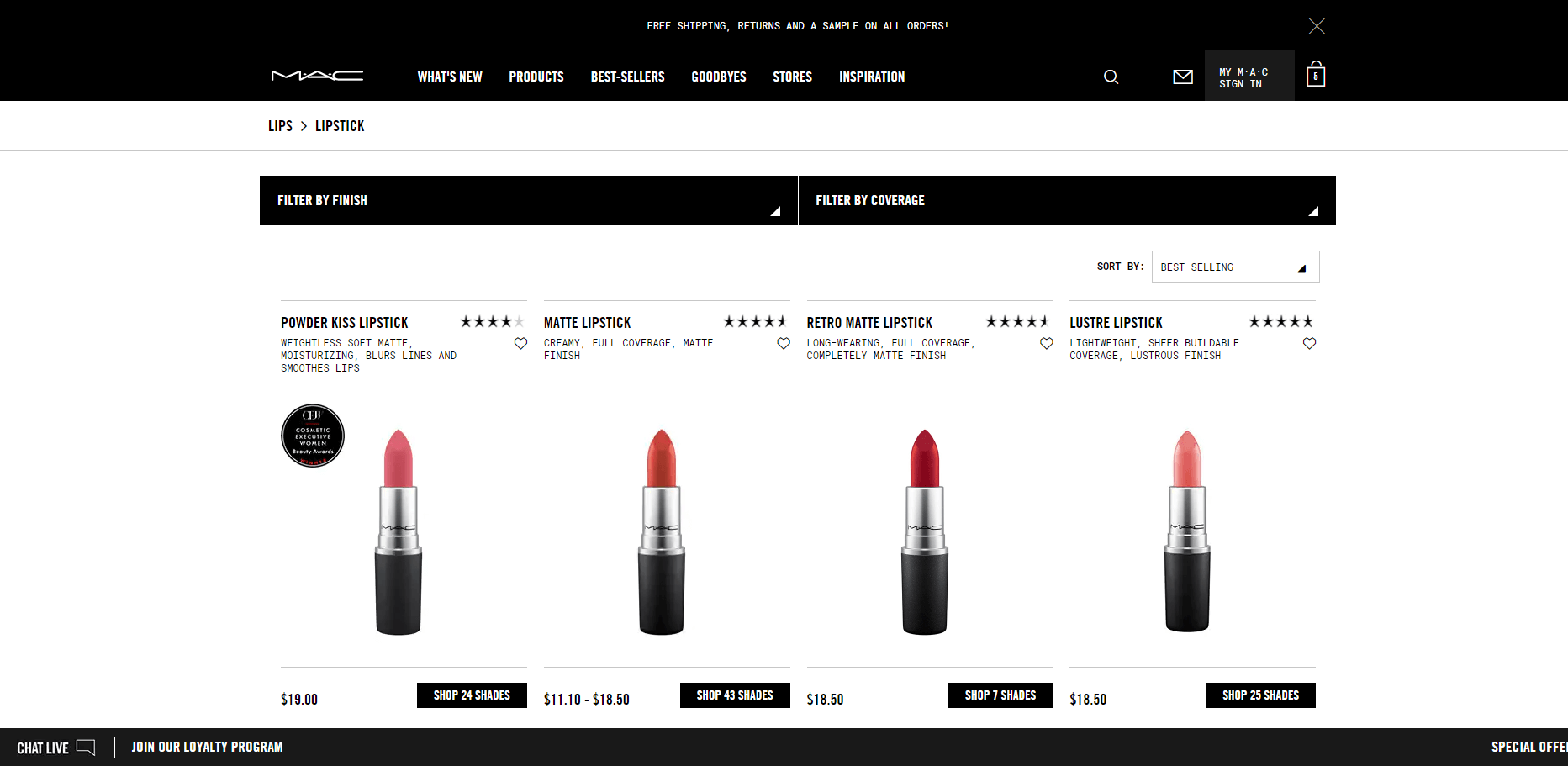Viewport: 1568px width, 766px height.
Task: View Lustre Lipstick star rating
Action: point(1280,321)
